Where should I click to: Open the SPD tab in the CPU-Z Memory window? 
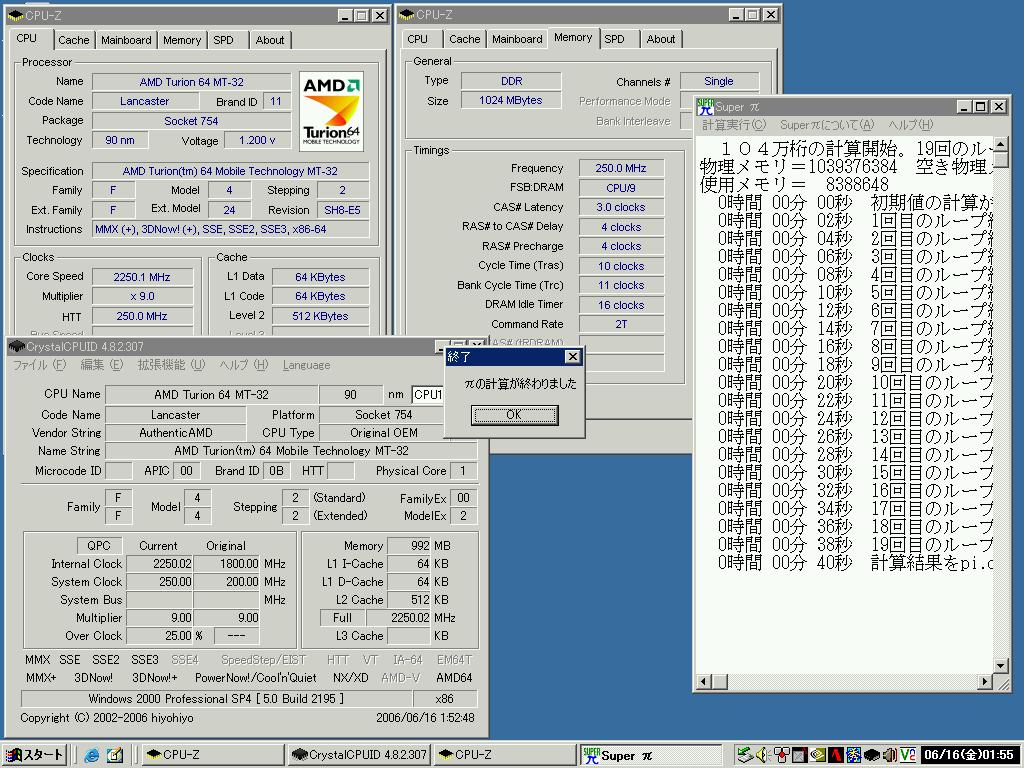coord(614,39)
